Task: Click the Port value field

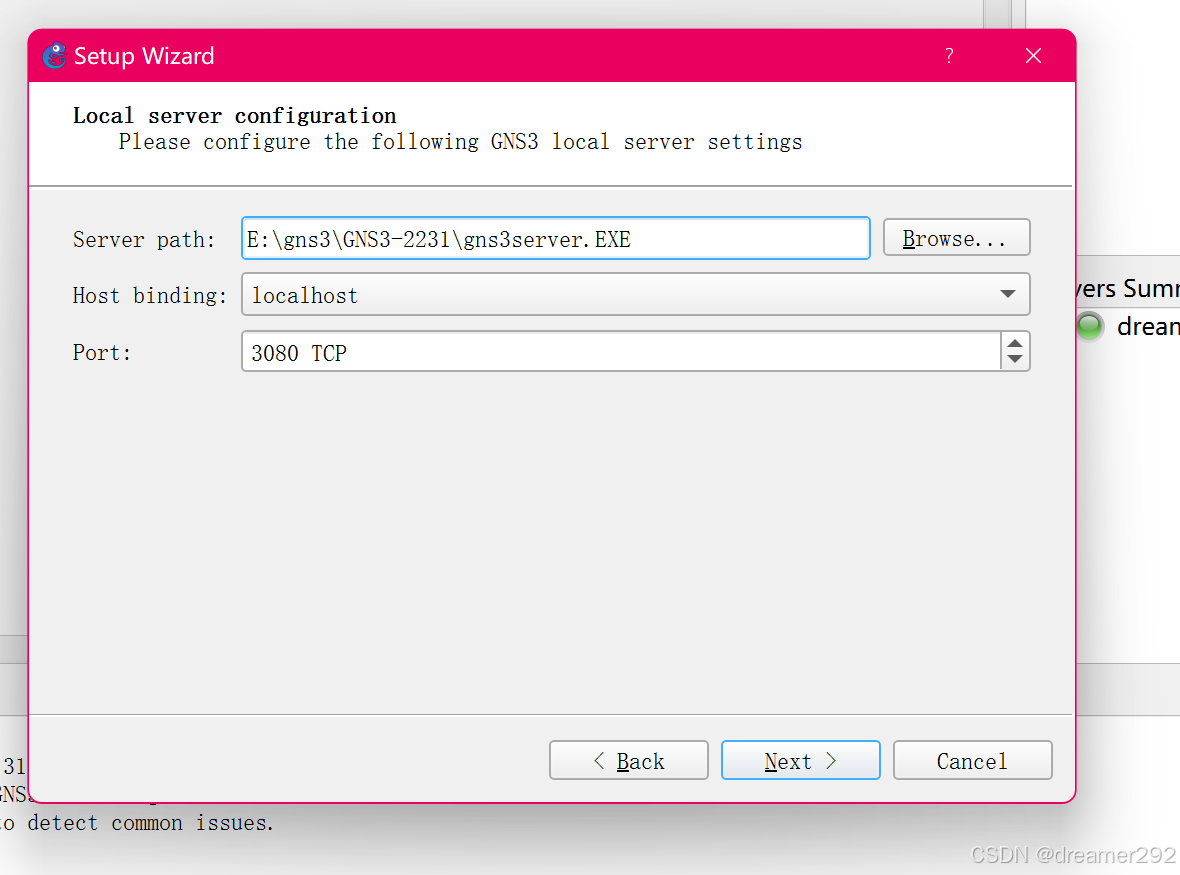Action: point(621,351)
